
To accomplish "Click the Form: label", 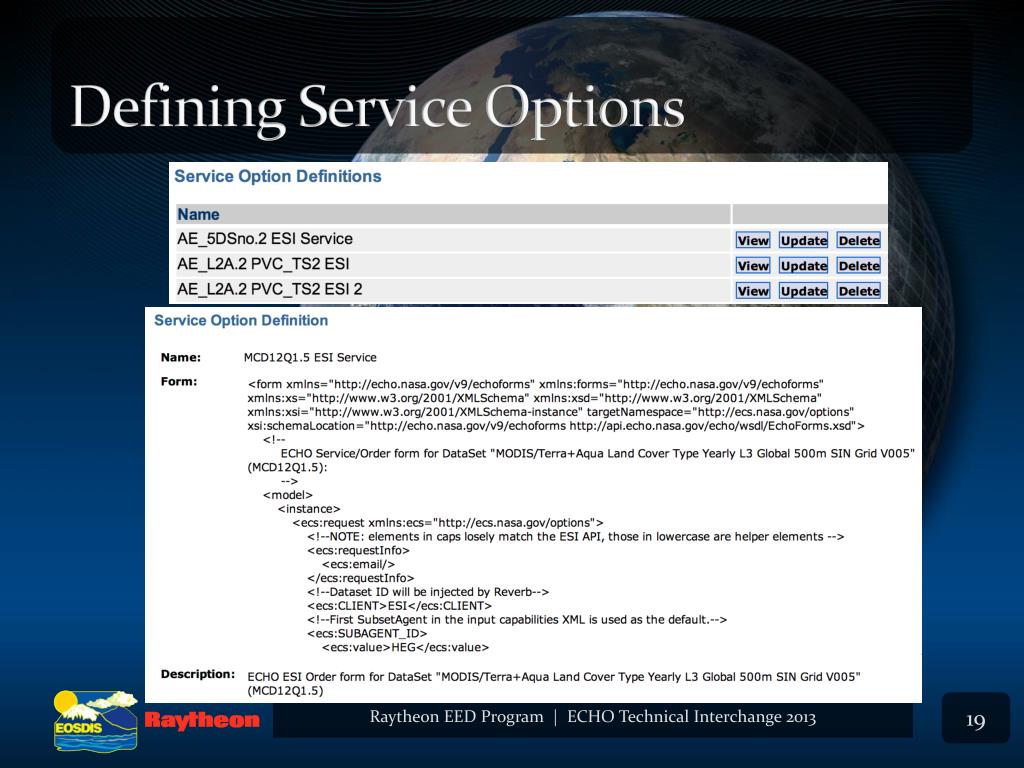I will click(x=179, y=381).
